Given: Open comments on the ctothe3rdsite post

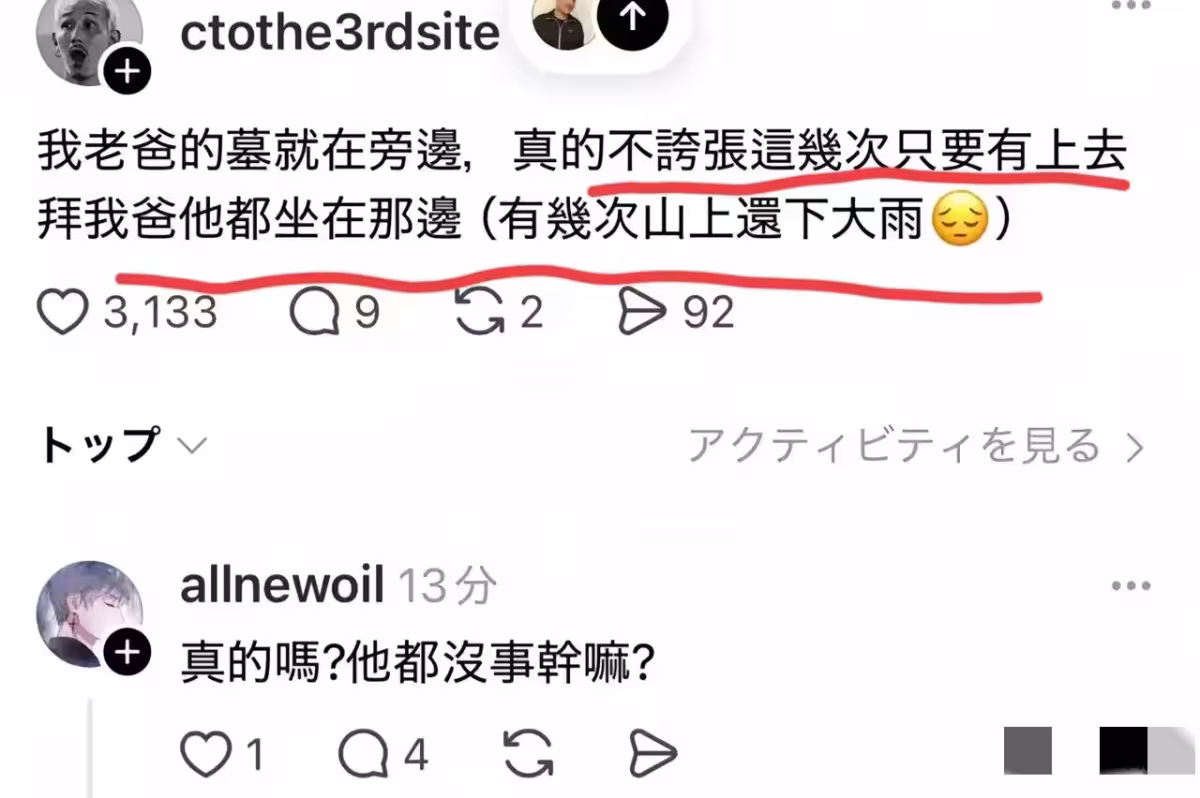Looking at the screenshot, I should [316, 314].
